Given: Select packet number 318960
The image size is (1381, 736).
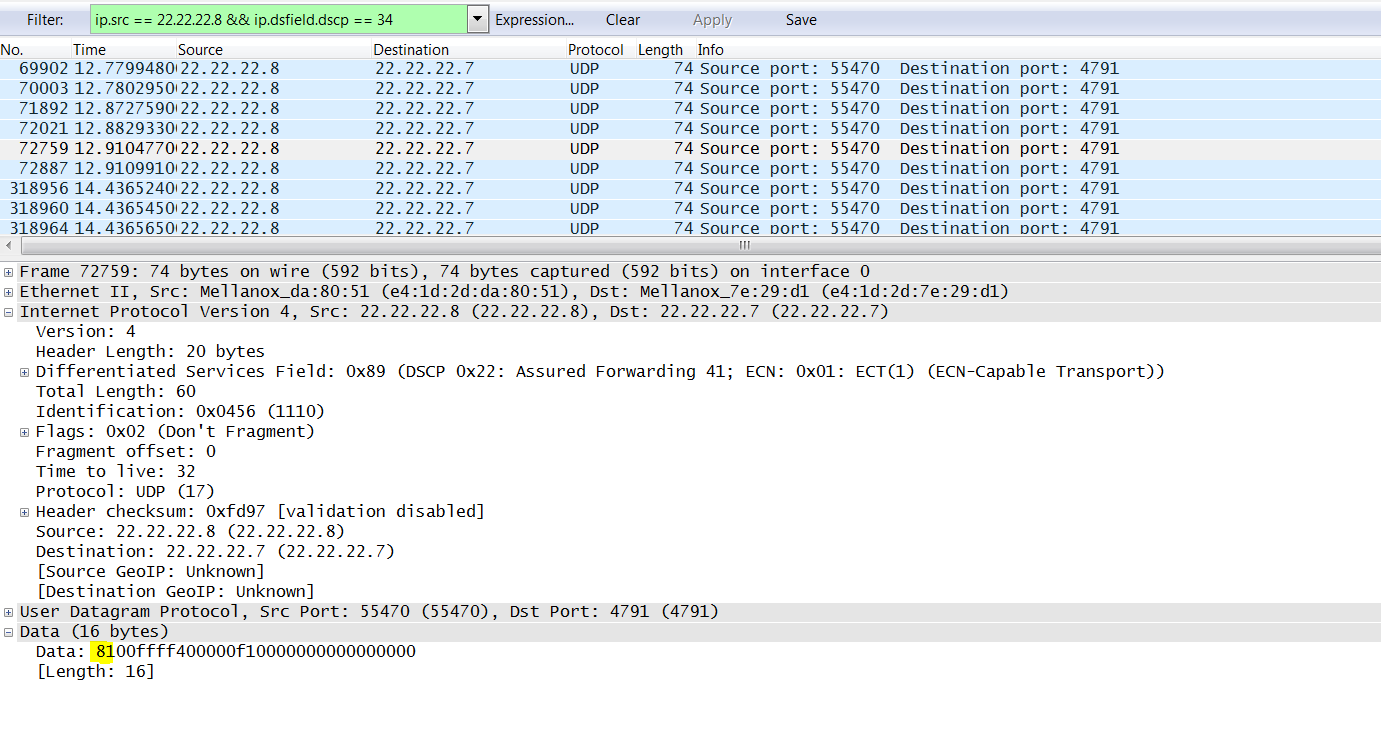Looking at the screenshot, I should pyautogui.click(x=690, y=209).
